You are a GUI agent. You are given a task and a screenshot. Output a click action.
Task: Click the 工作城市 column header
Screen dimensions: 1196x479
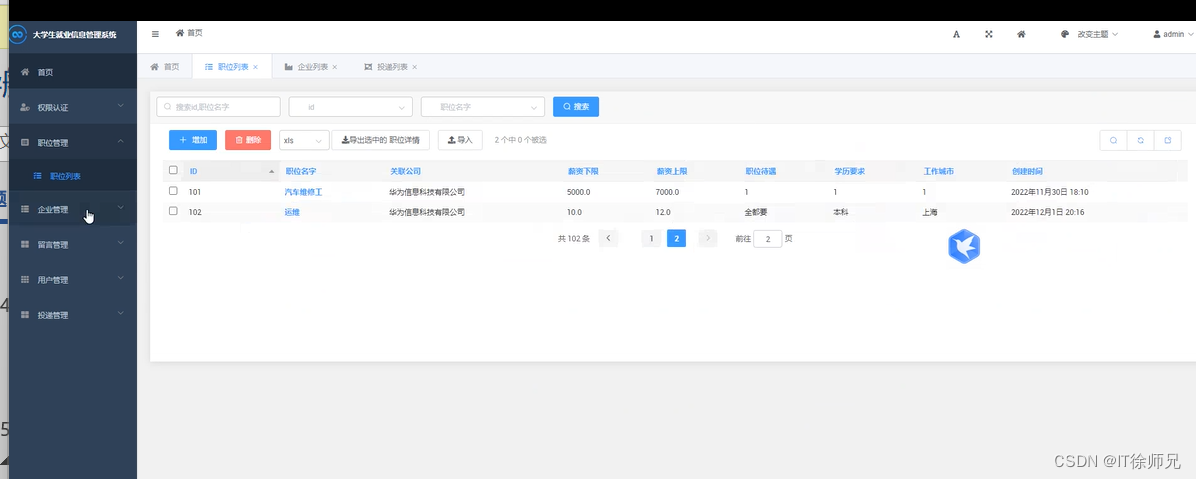pyautogui.click(x=938, y=172)
